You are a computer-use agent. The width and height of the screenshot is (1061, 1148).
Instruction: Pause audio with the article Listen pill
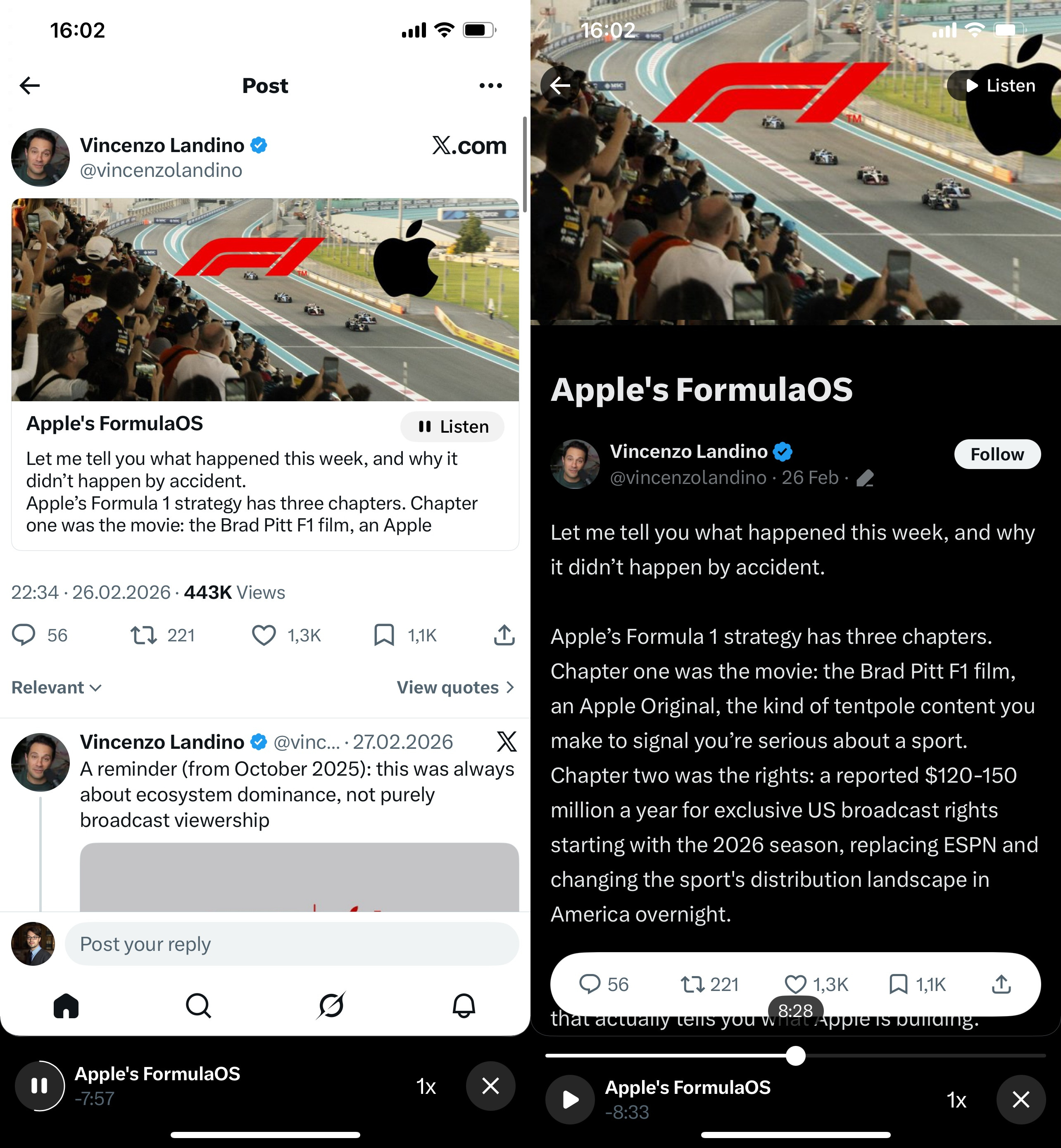(452, 427)
